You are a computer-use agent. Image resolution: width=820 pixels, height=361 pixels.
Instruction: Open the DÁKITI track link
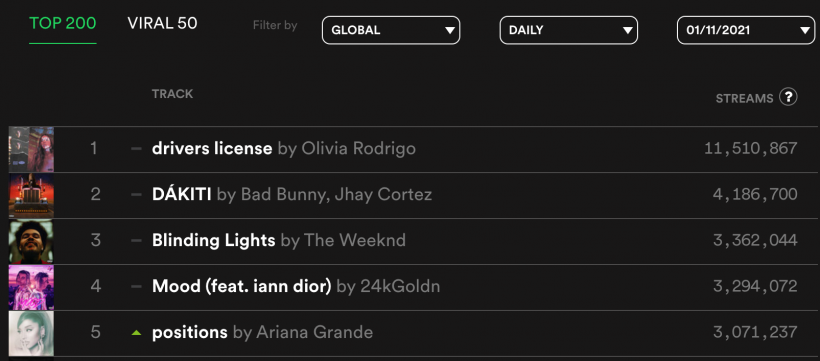(181, 195)
